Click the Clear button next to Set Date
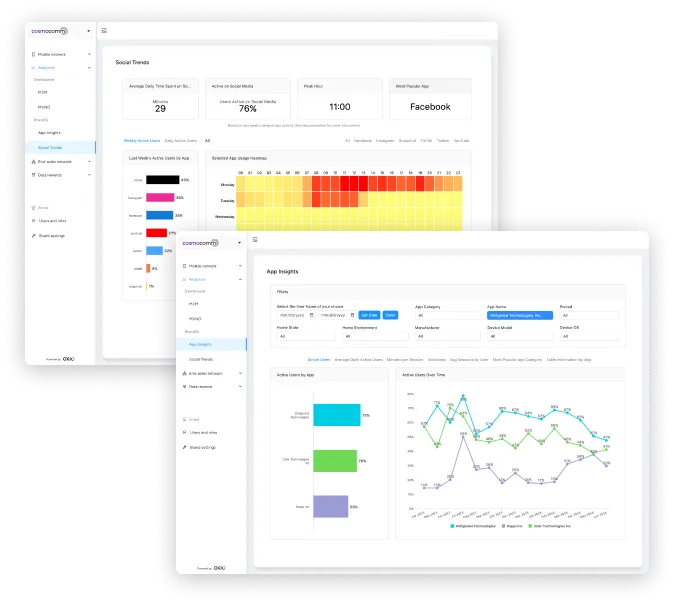 [390, 315]
